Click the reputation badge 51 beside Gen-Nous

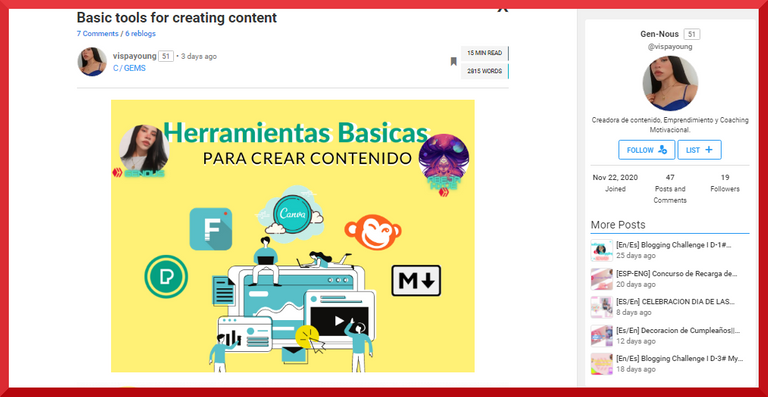(x=692, y=34)
